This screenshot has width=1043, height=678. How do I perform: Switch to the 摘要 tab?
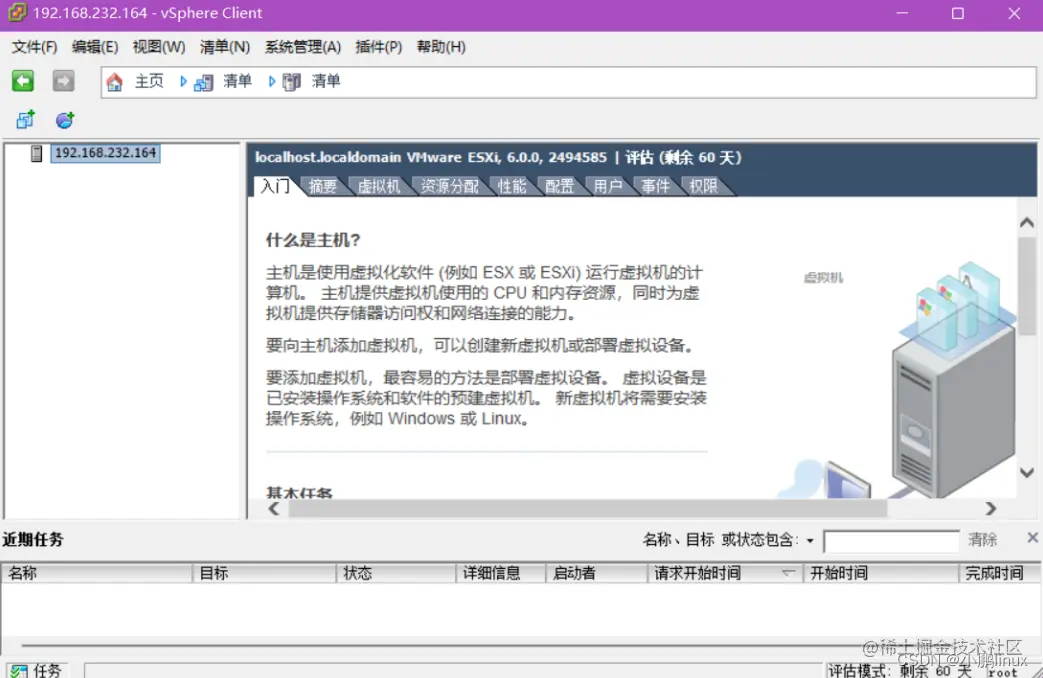323,186
